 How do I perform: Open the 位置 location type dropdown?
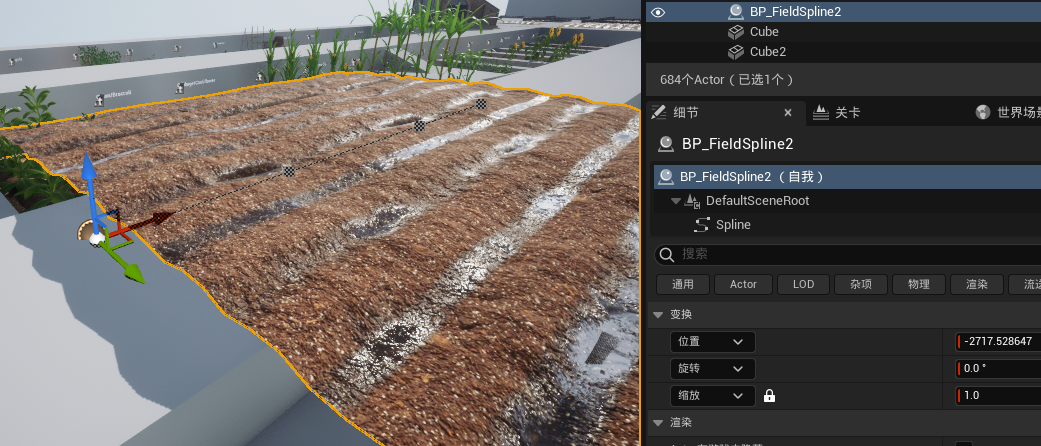coord(712,342)
